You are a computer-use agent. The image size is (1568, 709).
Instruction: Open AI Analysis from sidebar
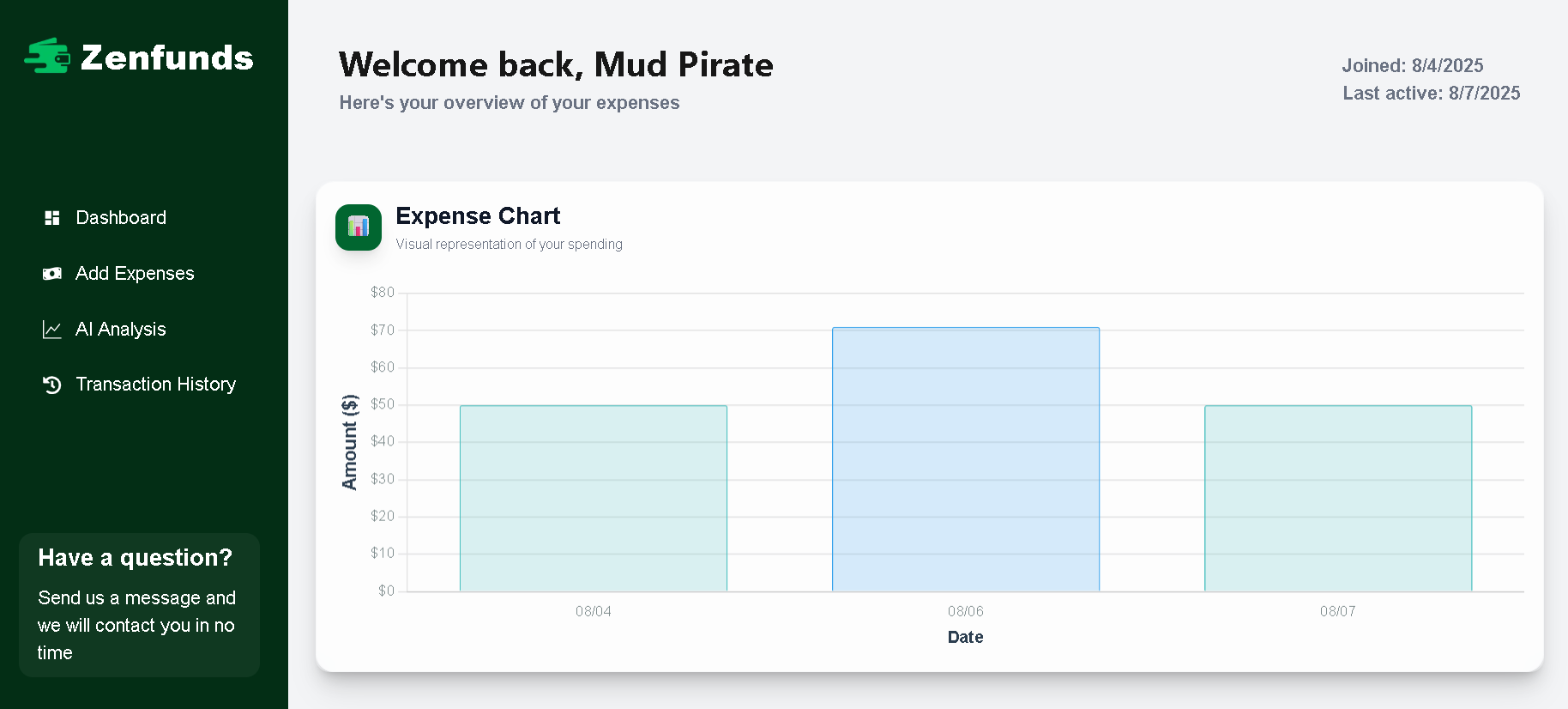[x=121, y=330]
